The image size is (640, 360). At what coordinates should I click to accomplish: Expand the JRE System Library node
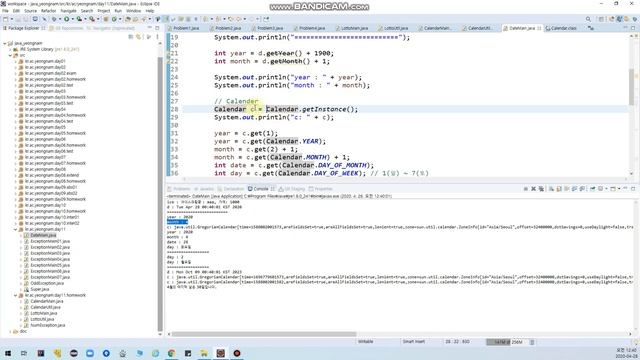click(10, 49)
